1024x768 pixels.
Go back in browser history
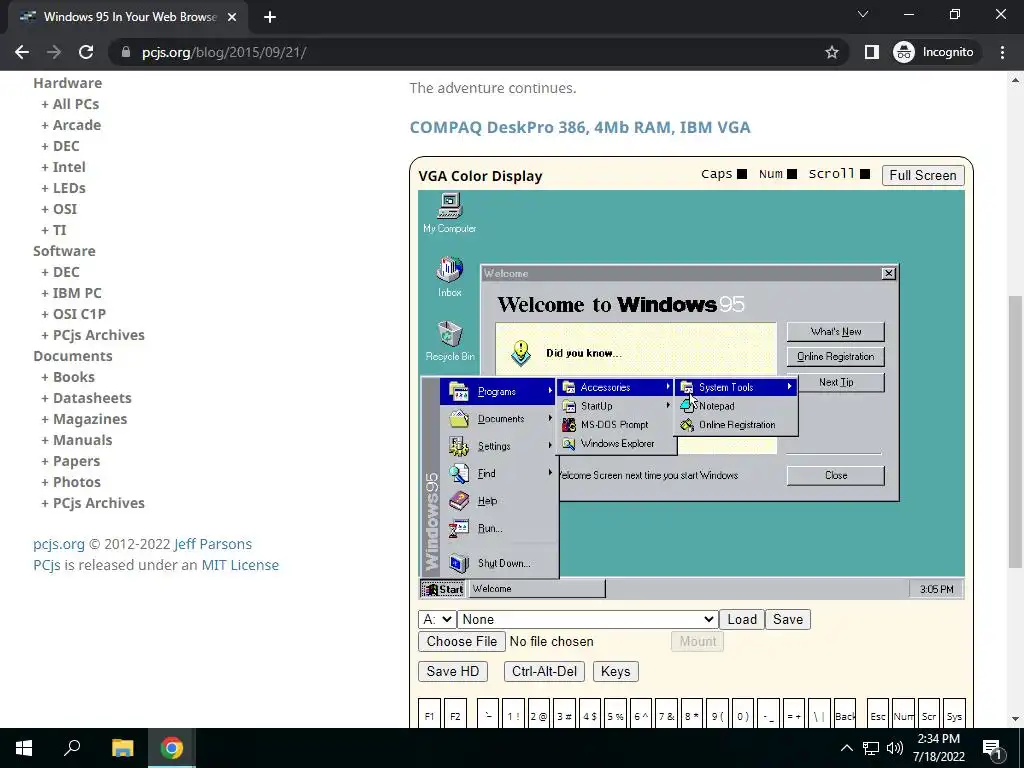(22, 52)
